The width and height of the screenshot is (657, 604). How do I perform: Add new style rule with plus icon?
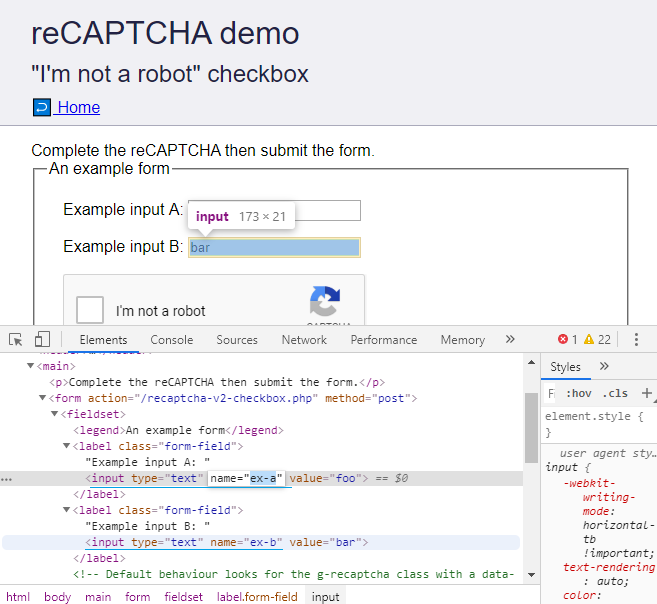pos(646,393)
